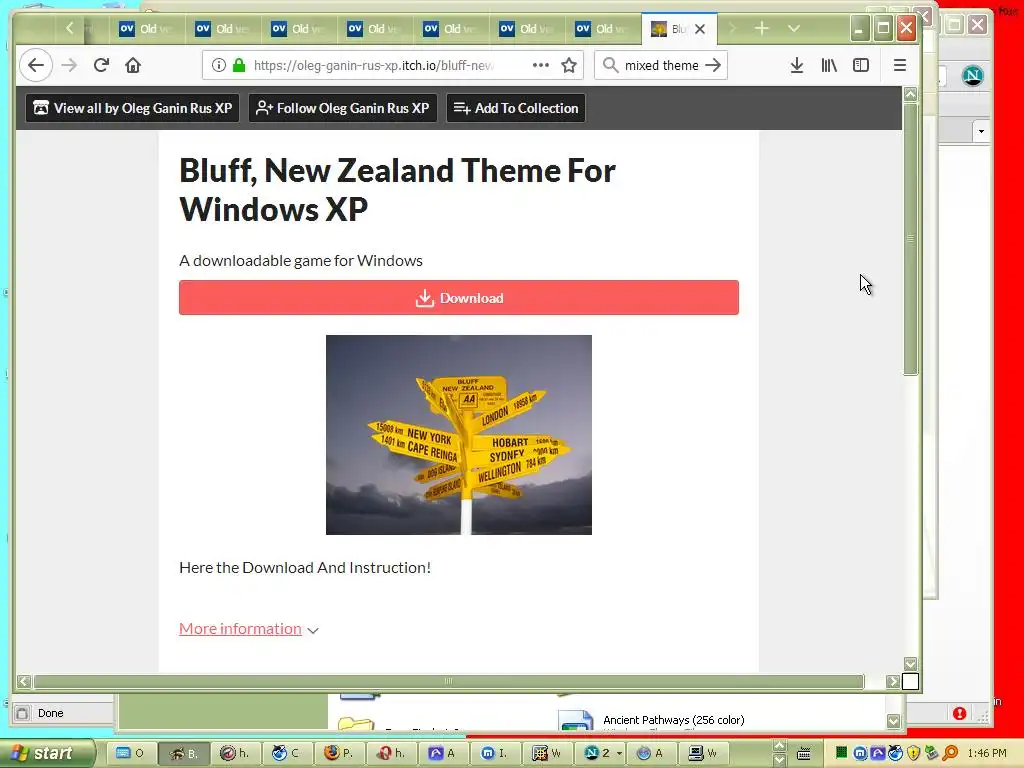Follow Oleg Ganin Rus XP

(x=343, y=108)
